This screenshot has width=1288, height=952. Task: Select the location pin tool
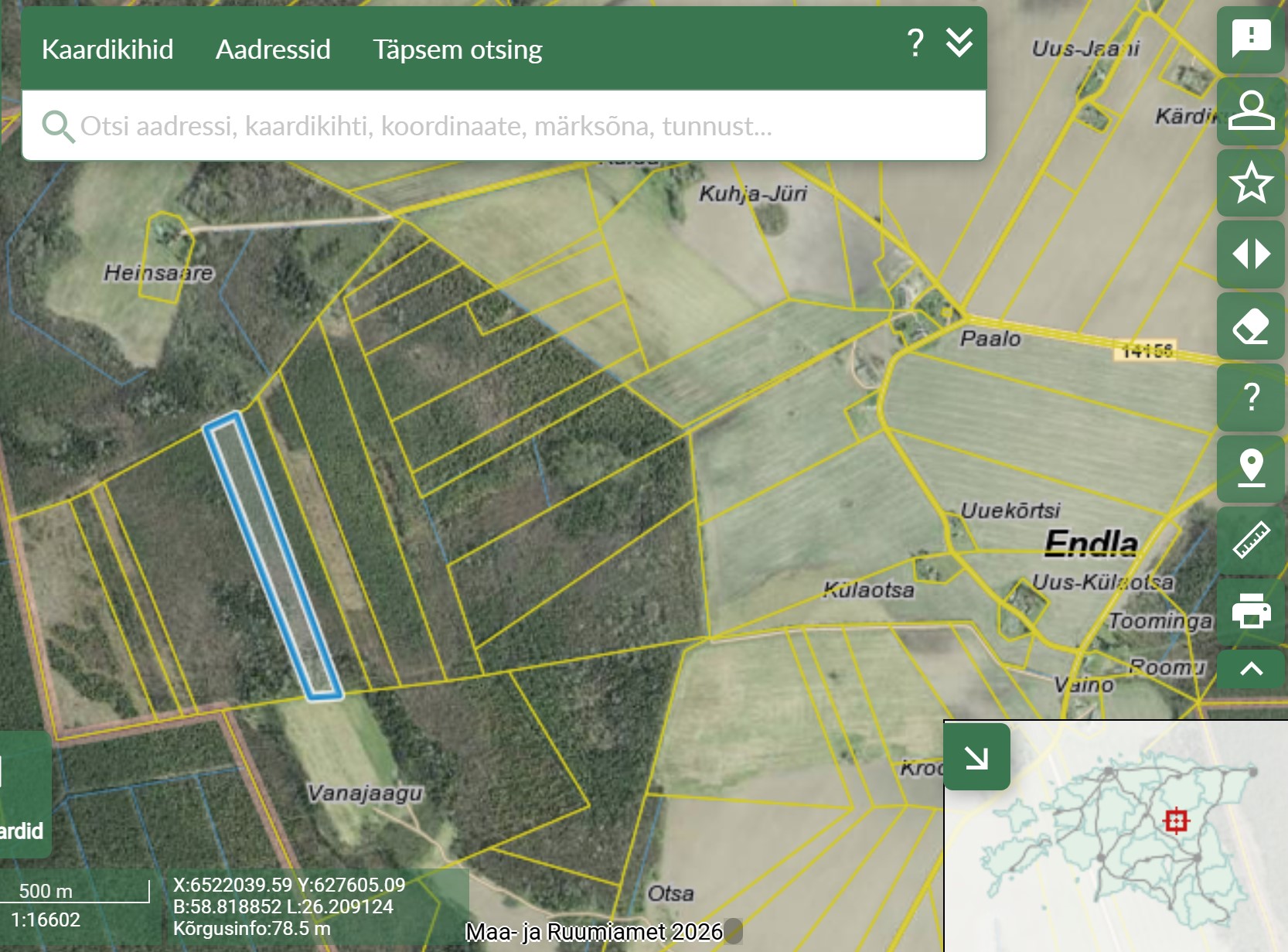pyautogui.click(x=1250, y=469)
